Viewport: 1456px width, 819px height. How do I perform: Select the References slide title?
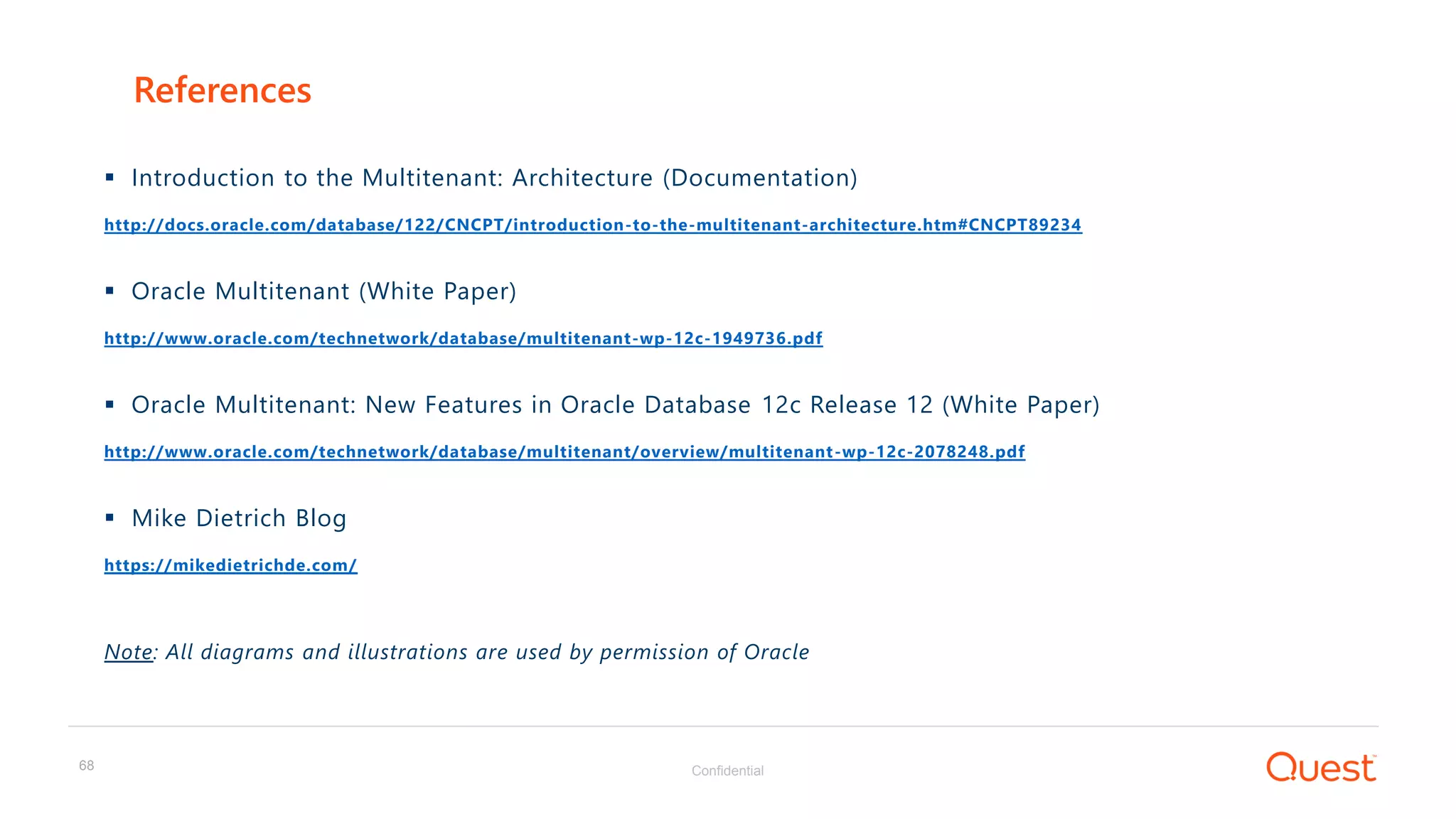pyautogui.click(x=223, y=90)
